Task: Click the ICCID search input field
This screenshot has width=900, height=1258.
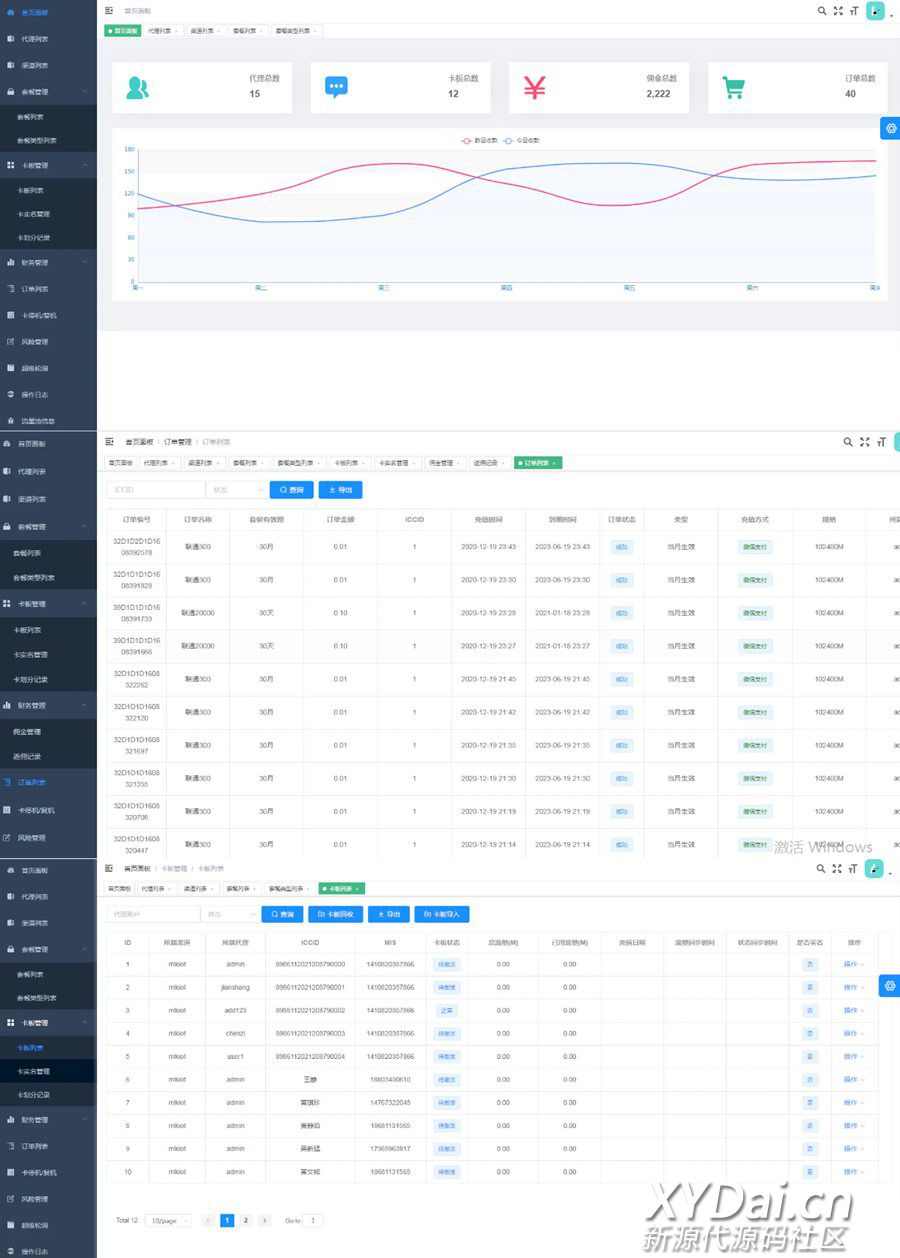Action: pyautogui.click(x=155, y=490)
